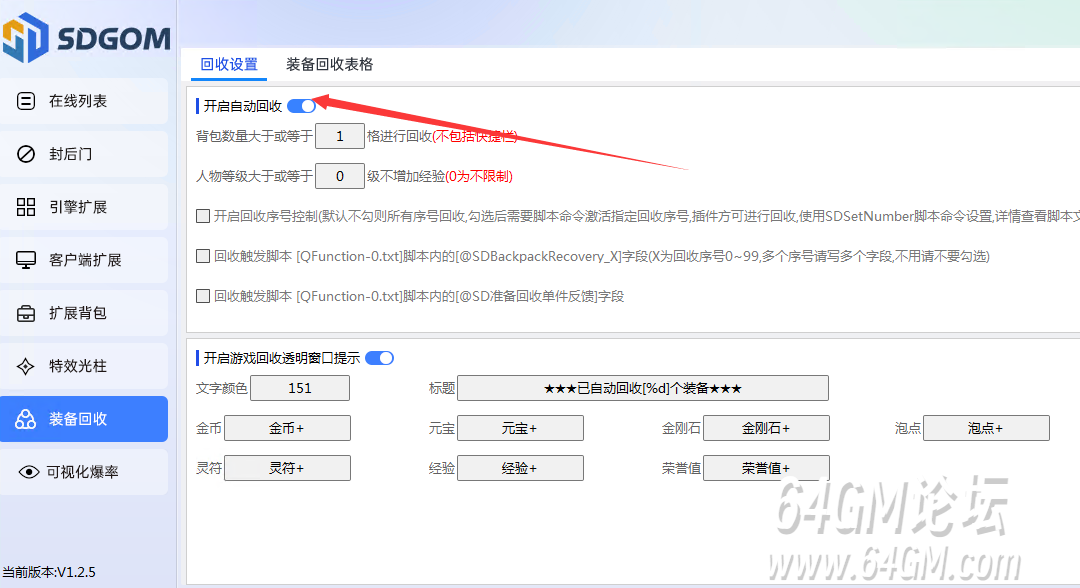Image resolution: width=1080 pixels, height=588 pixels.
Task: Click the 标题 text field
Action: coord(642,388)
